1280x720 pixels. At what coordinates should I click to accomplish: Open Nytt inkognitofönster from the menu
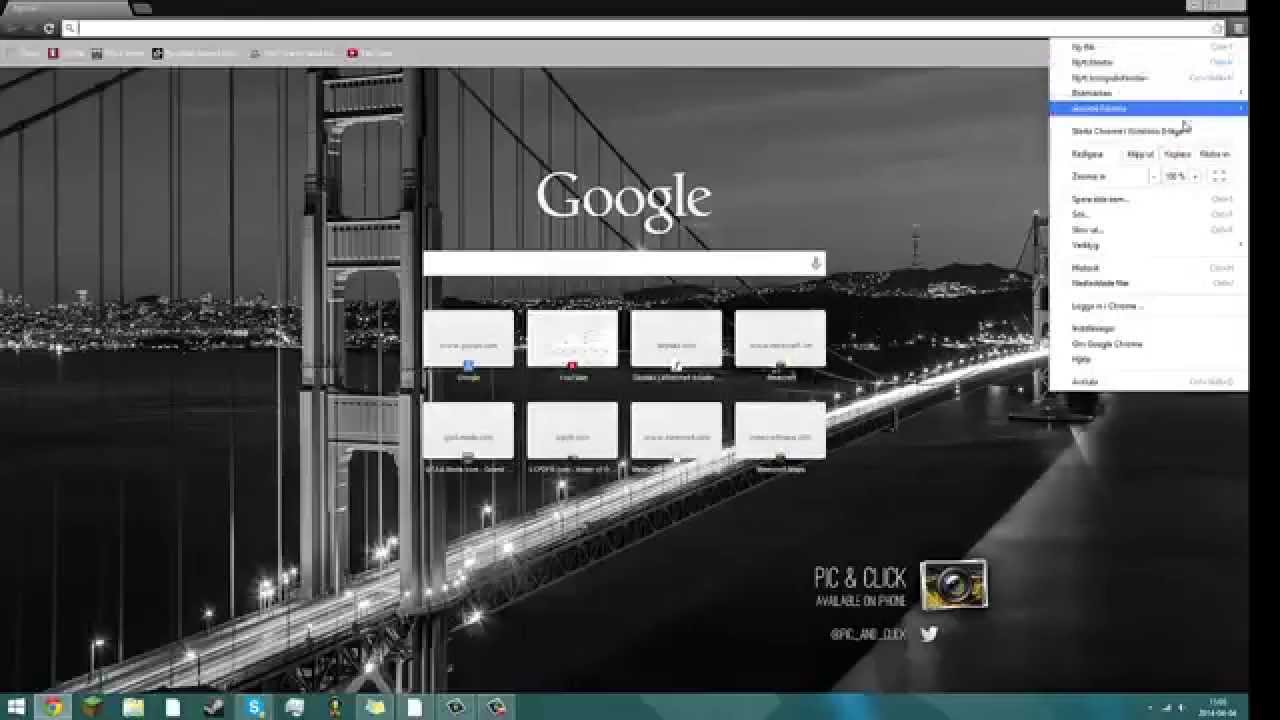point(1148,78)
